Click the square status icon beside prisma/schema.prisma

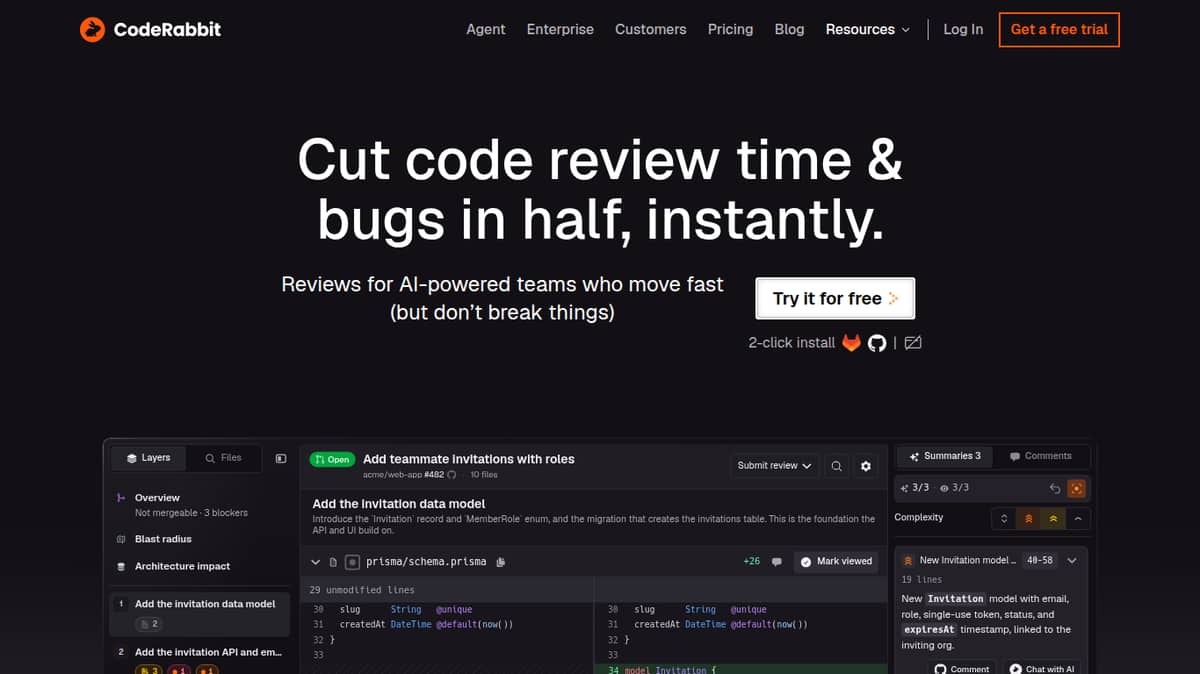point(352,562)
